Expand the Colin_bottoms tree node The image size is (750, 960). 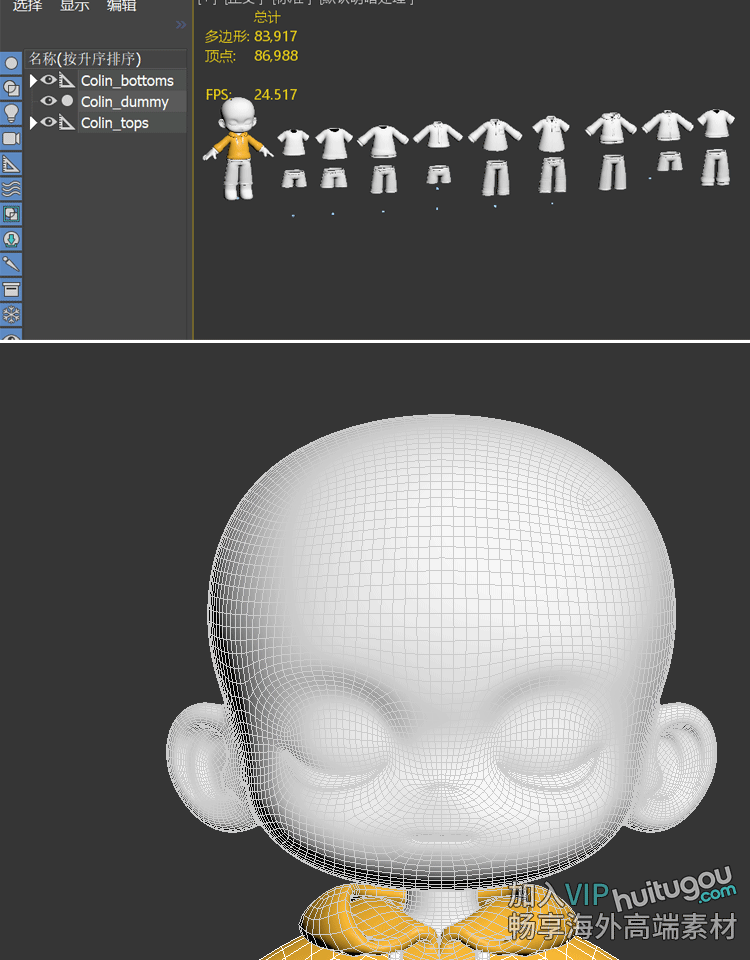[33, 80]
